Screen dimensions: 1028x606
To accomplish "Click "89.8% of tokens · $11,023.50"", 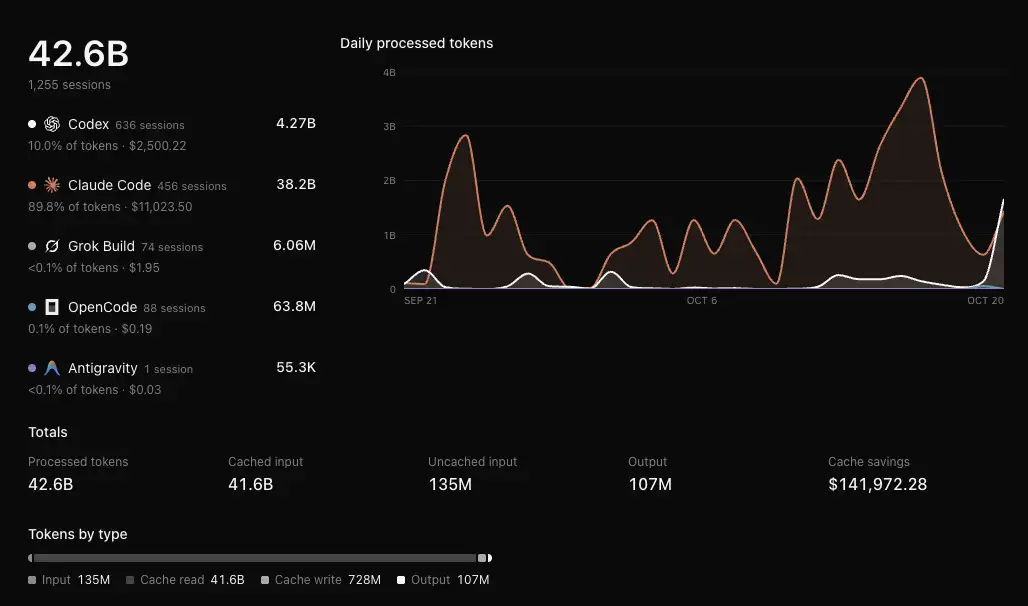I will (x=110, y=207).
